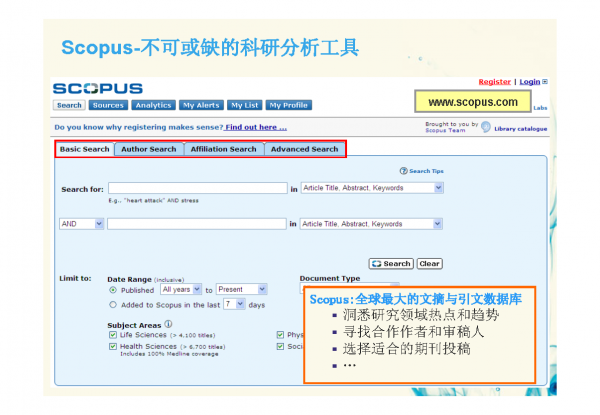600x415 pixels.
Task: Click the Search button beside Clear
Action: pyautogui.click(x=391, y=264)
